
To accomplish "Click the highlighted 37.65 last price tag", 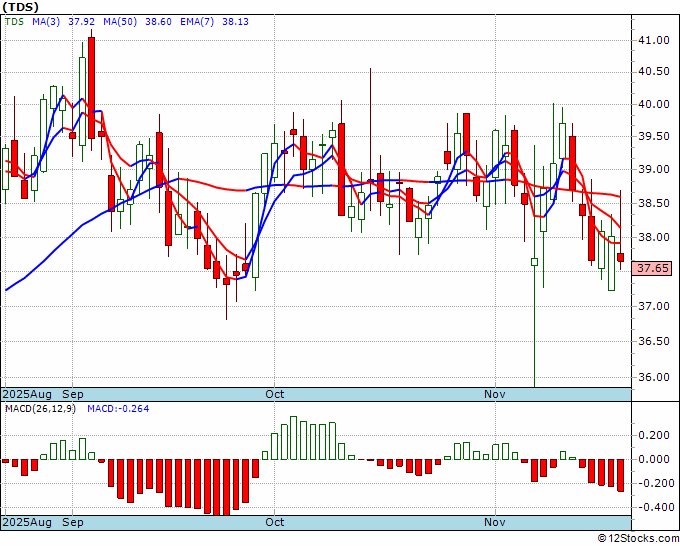I will click(652, 268).
